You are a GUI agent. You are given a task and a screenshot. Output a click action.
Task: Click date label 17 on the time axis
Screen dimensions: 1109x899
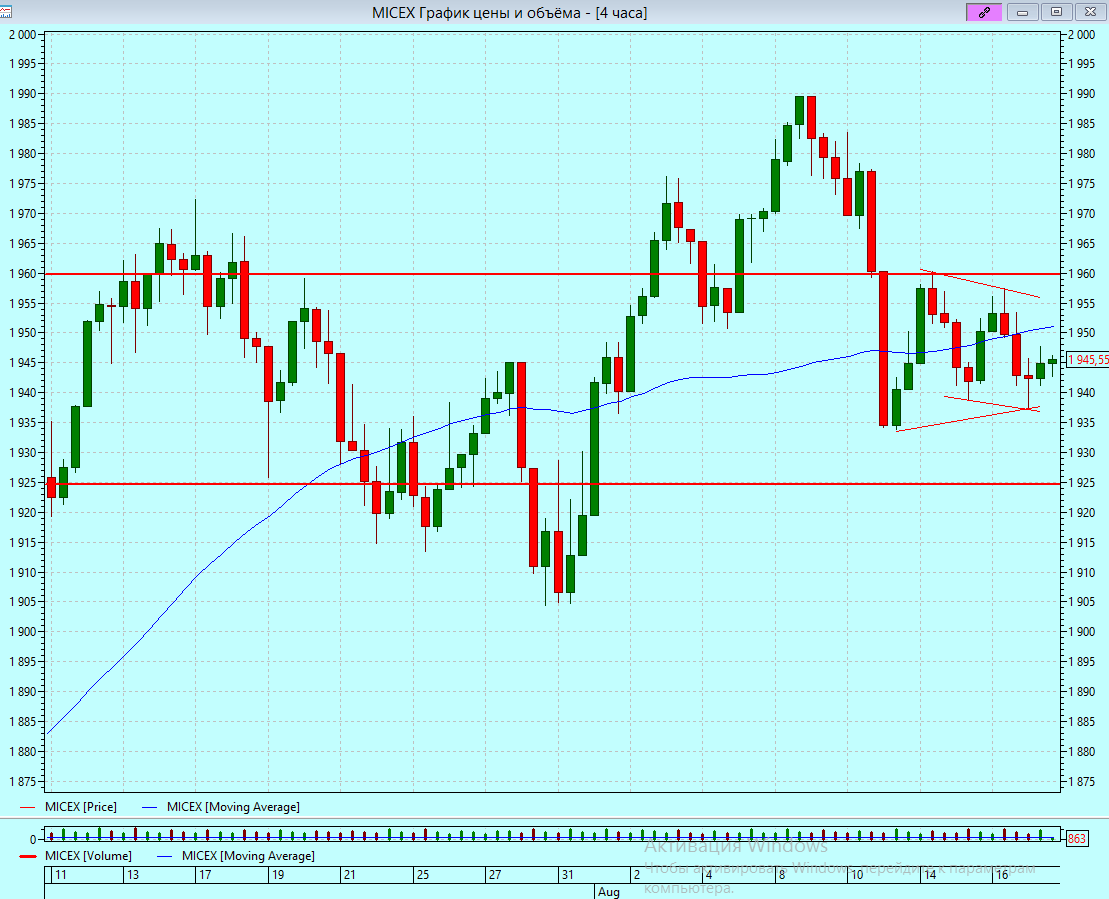205,875
